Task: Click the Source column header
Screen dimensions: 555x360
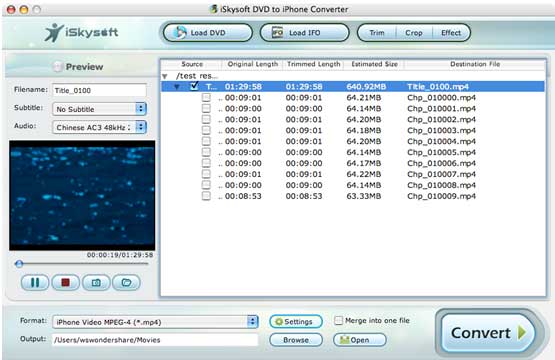Action: (192, 64)
